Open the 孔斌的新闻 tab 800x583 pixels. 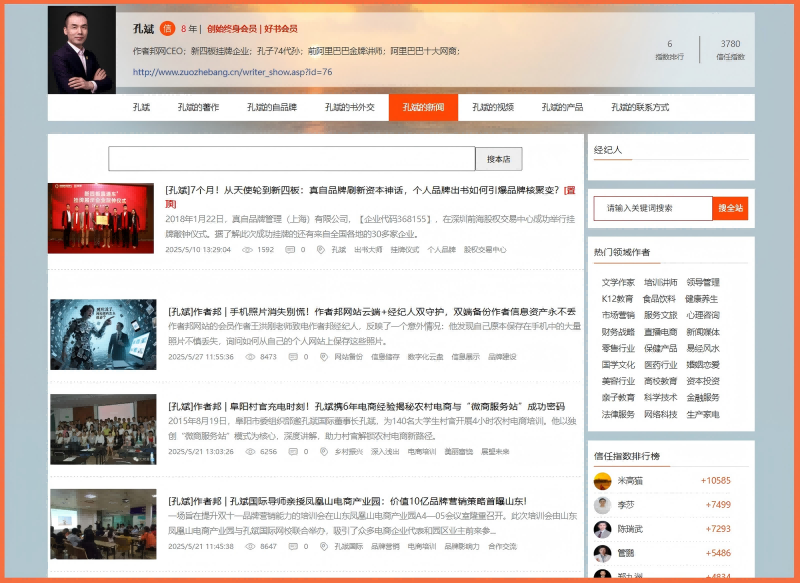point(423,107)
